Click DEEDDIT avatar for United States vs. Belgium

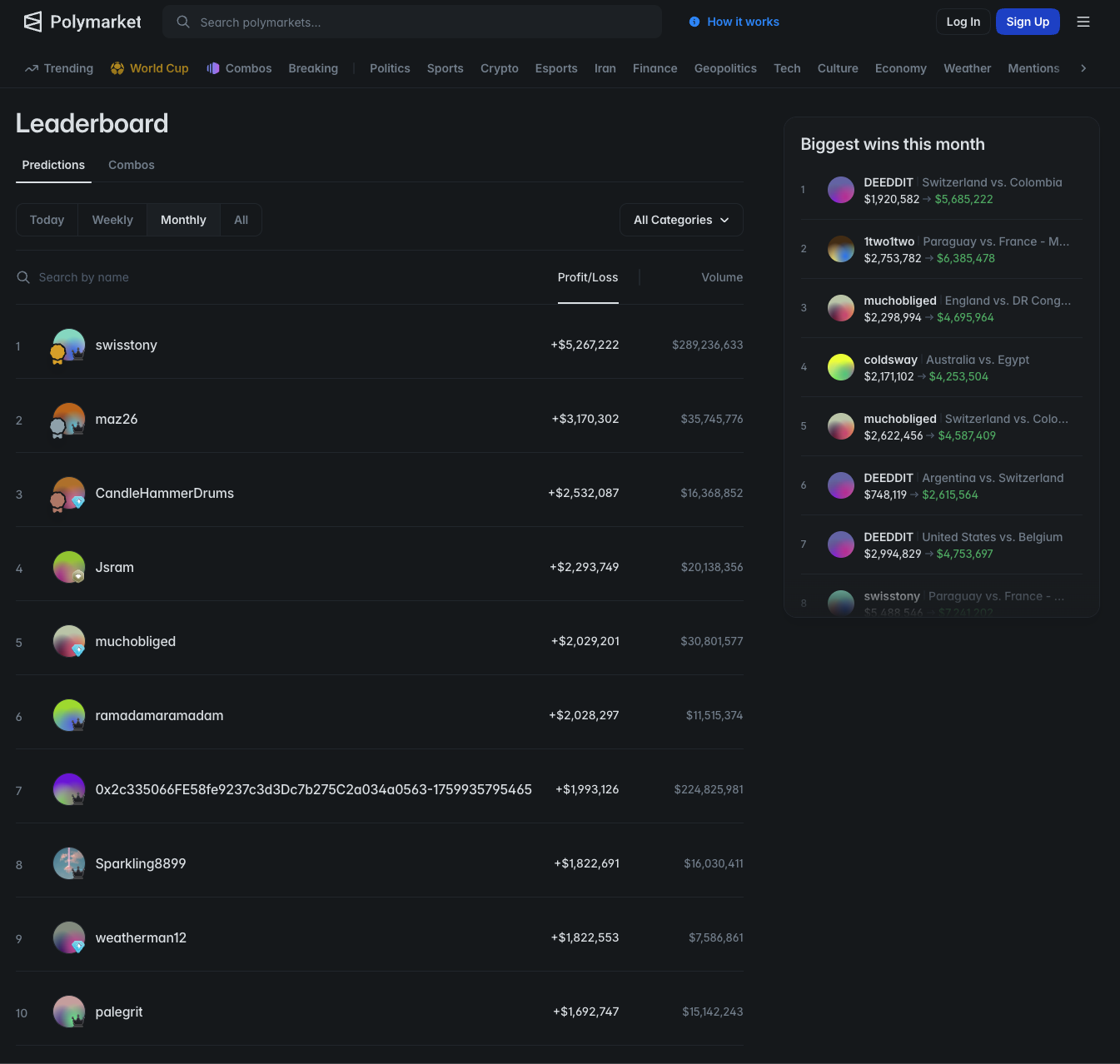click(841, 544)
